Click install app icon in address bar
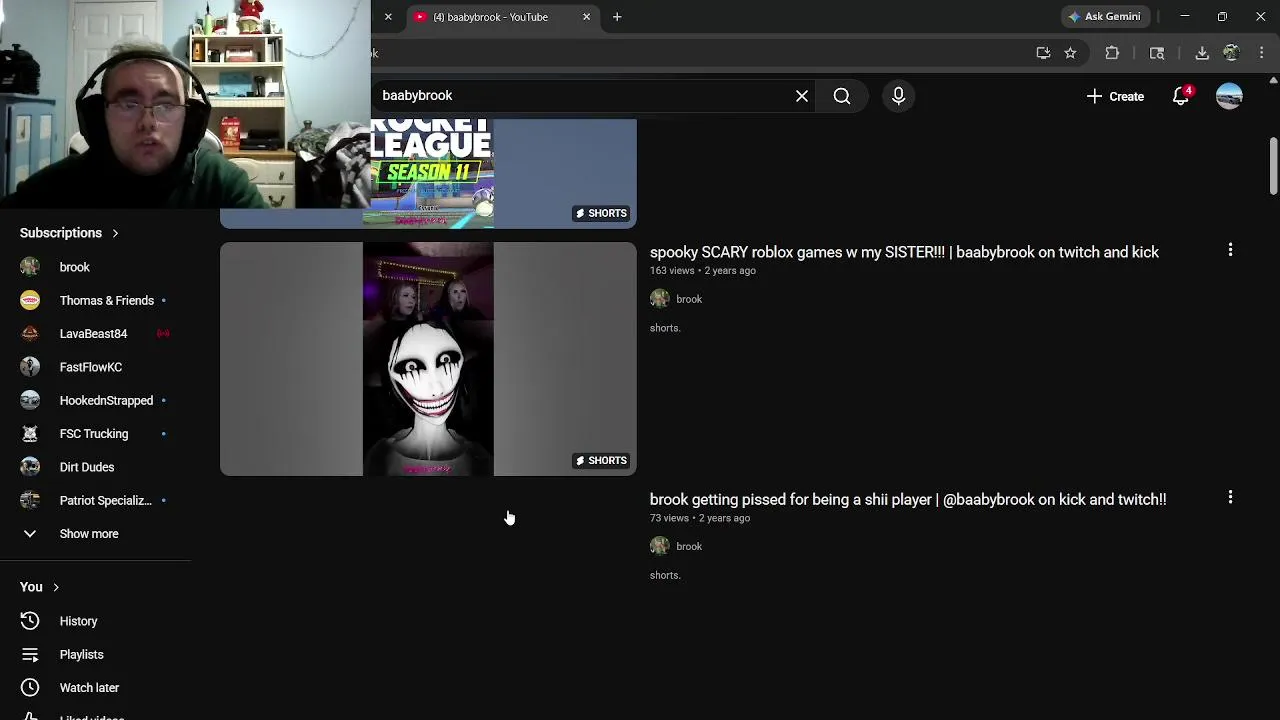This screenshot has width=1280, height=720. click(x=1043, y=53)
